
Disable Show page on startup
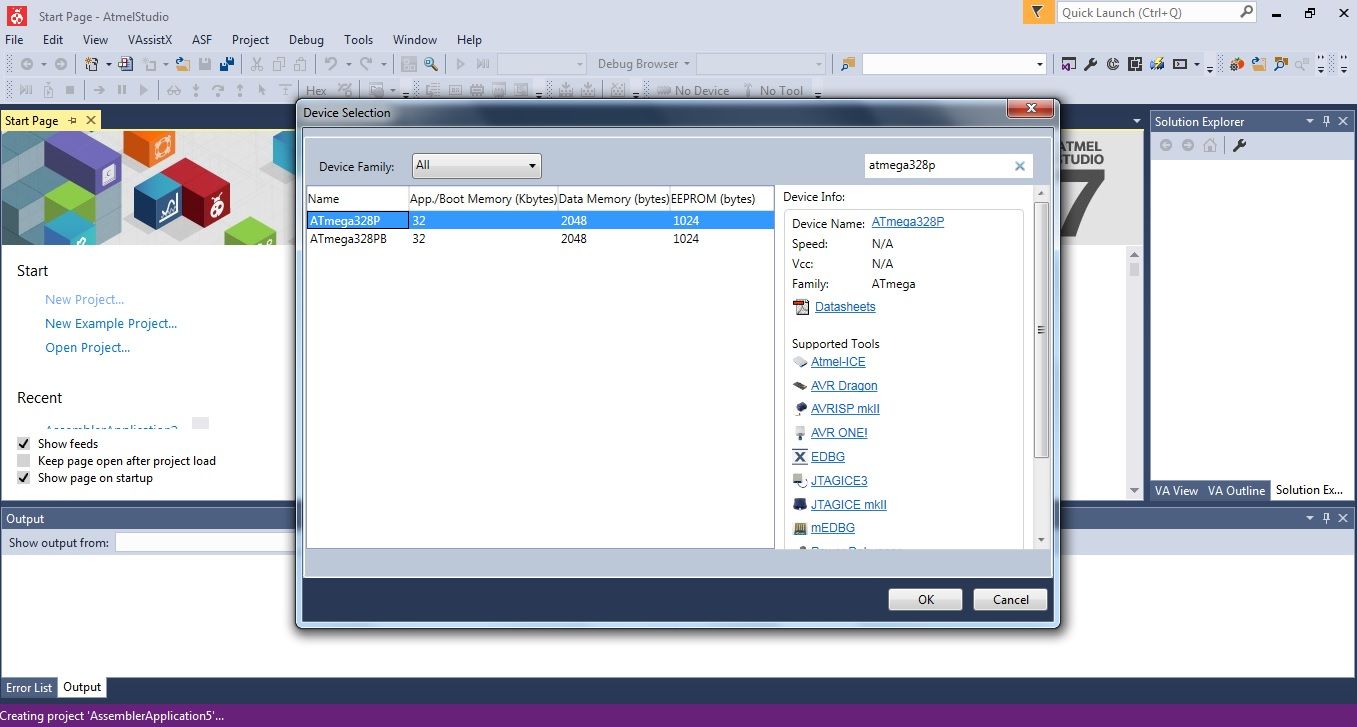[x=22, y=478]
